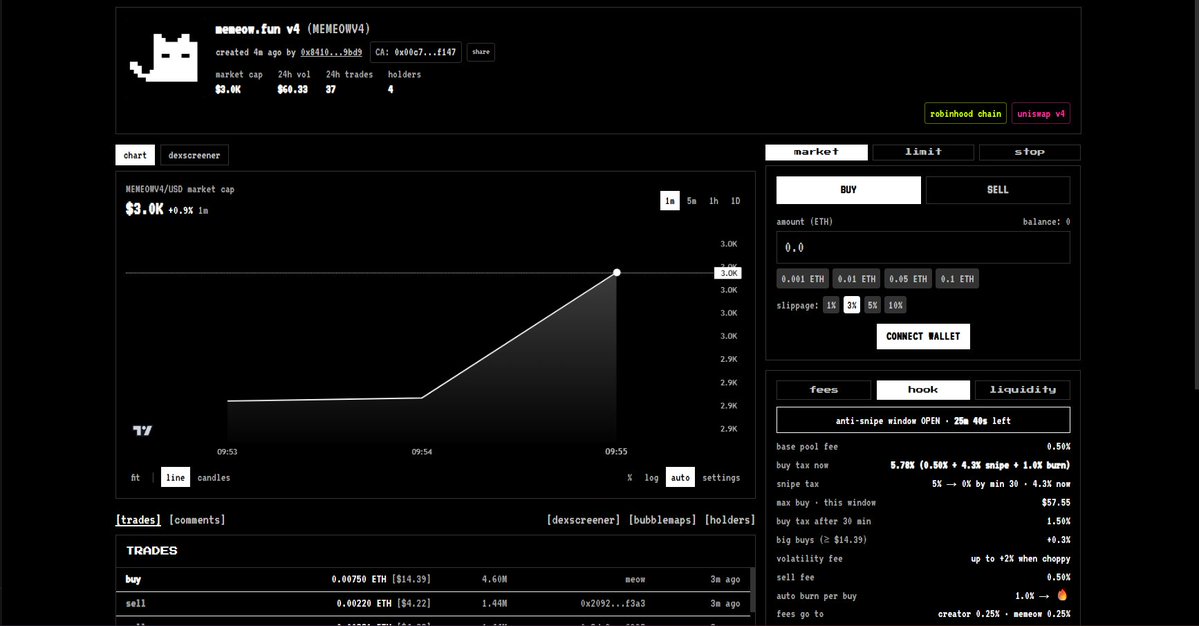Open chart settings
1199x626 pixels.
721,478
